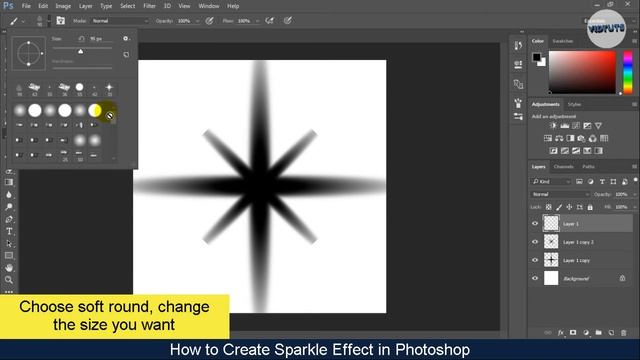Delete layer with the trash icon
Screen dimensions: 640x360
point(624,333)
